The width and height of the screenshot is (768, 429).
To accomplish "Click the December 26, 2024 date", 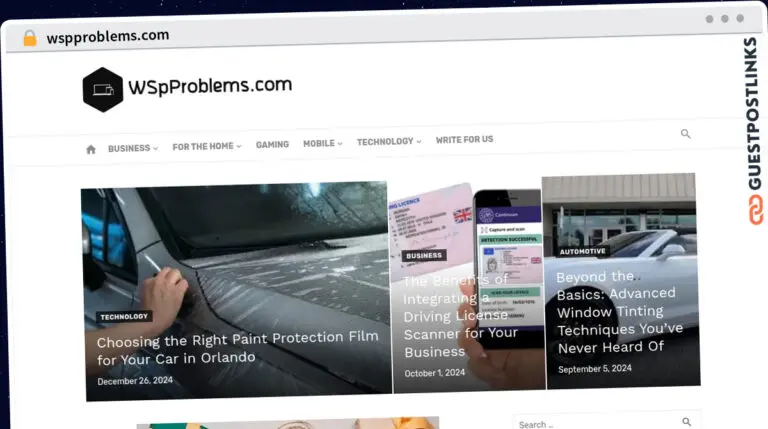I will point(135,381).
